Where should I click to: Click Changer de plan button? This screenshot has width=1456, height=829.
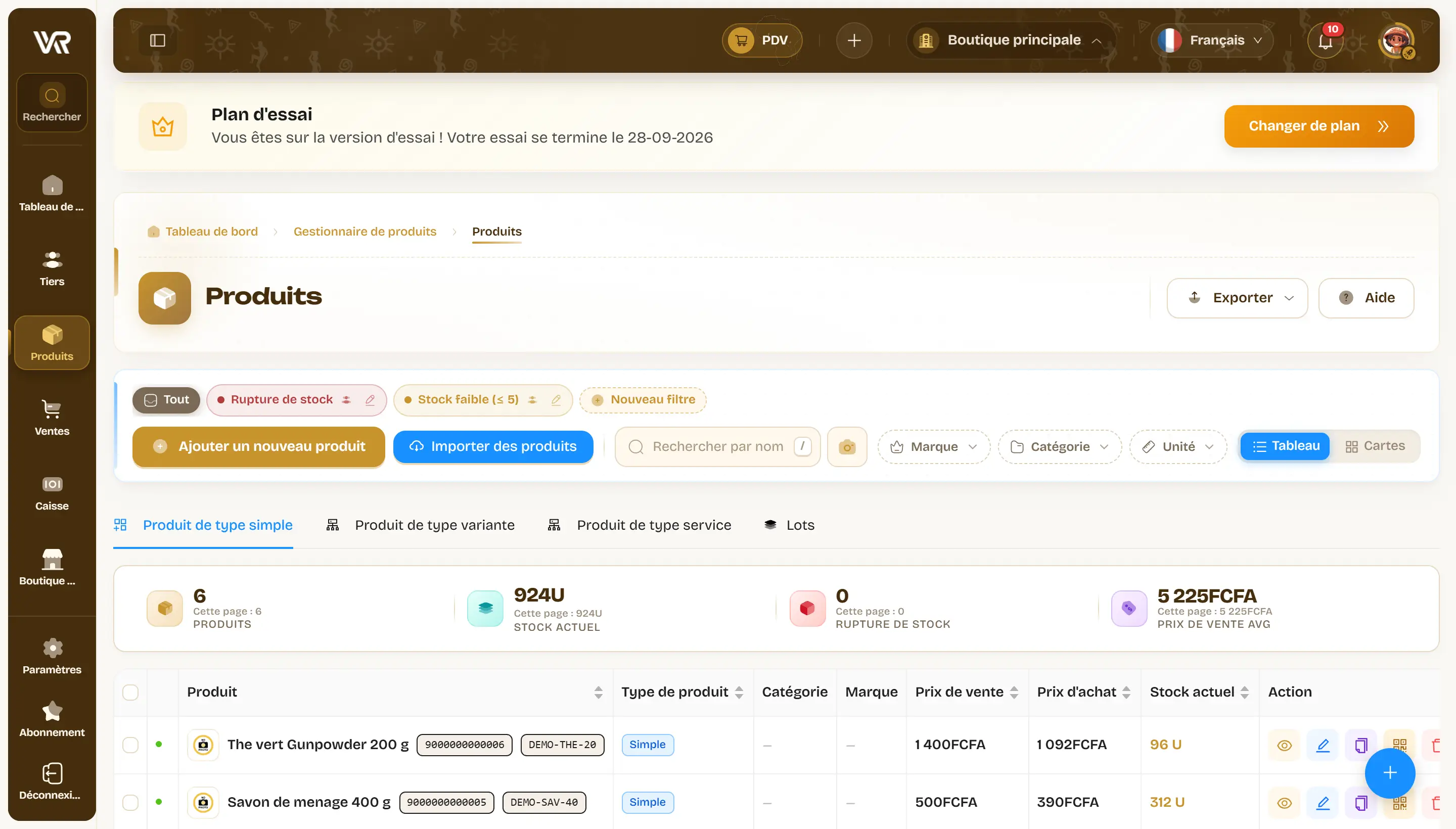(x=1319, y=126)
